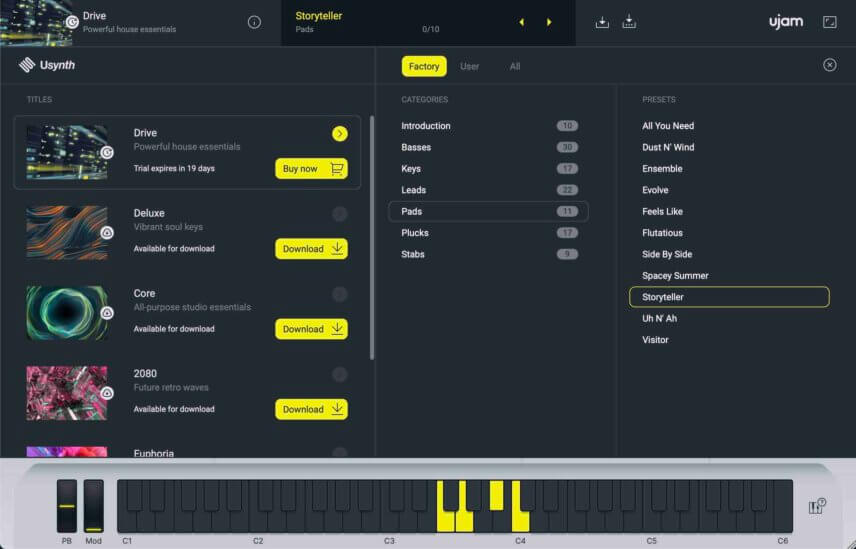Select the Stabs category

pyautogui.click(x=489, y=254)
